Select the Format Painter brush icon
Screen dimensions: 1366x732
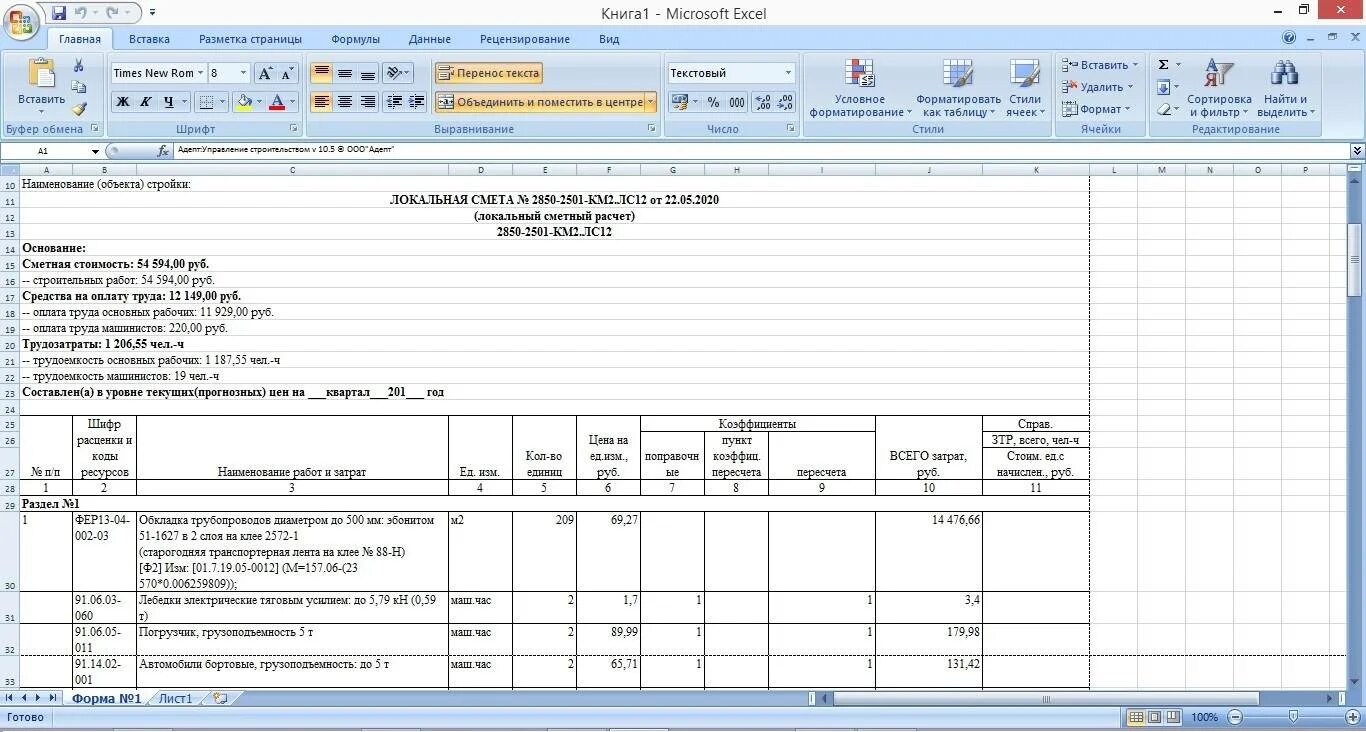click(x=79, y=109)
